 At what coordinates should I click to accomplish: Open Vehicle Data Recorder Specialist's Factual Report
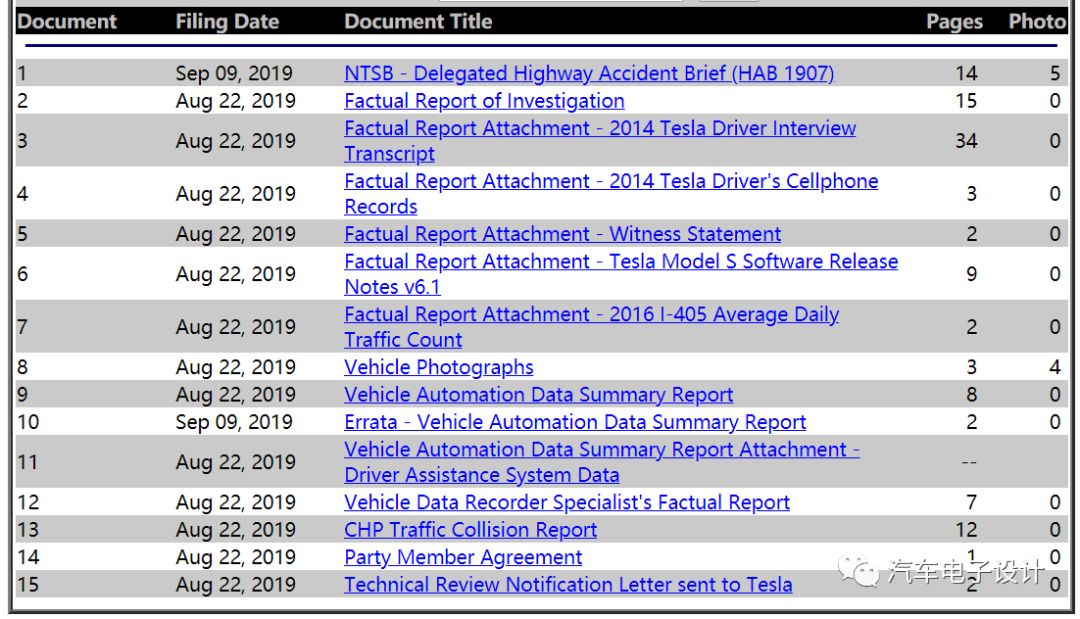tap(567, 503)
